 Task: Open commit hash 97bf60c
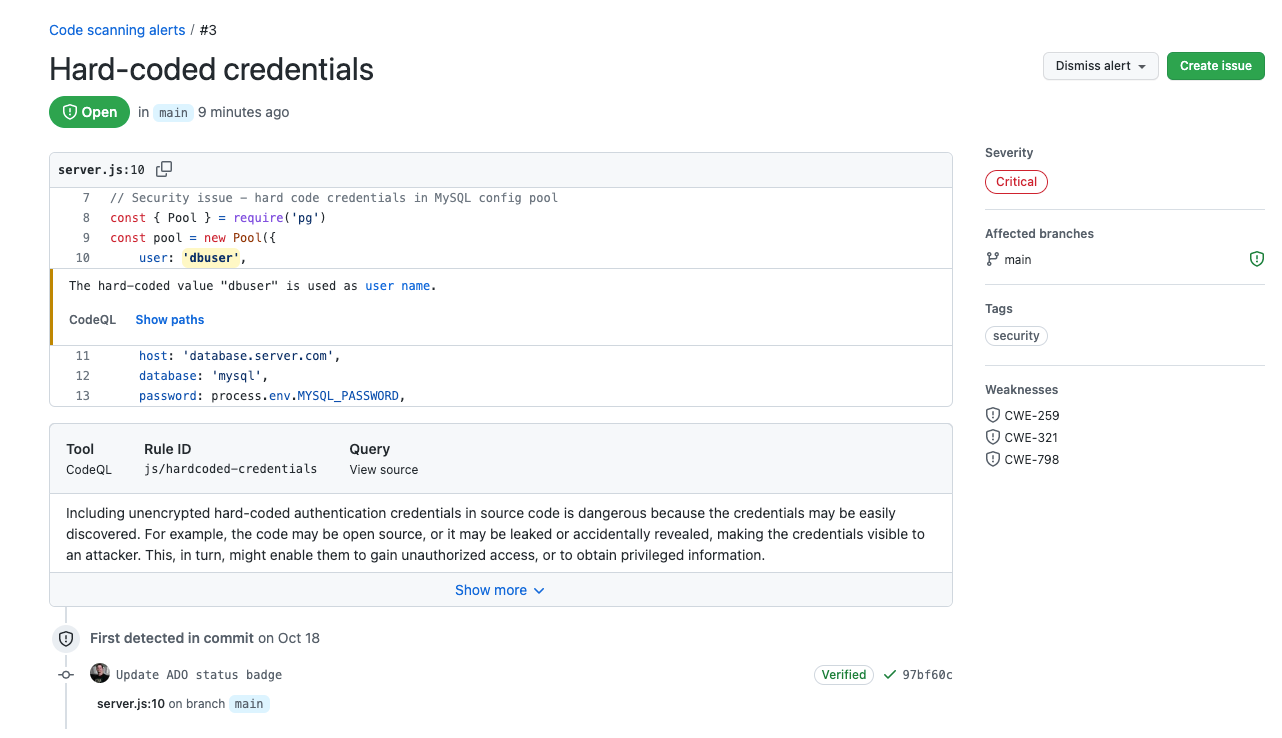(927, 675)
